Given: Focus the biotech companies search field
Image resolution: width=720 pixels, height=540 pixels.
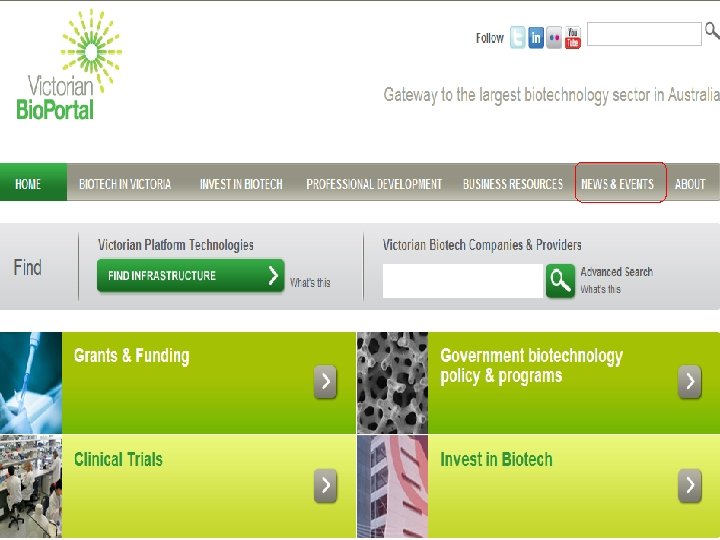Looking at the screenshot, I should click(x=463, y=281).
